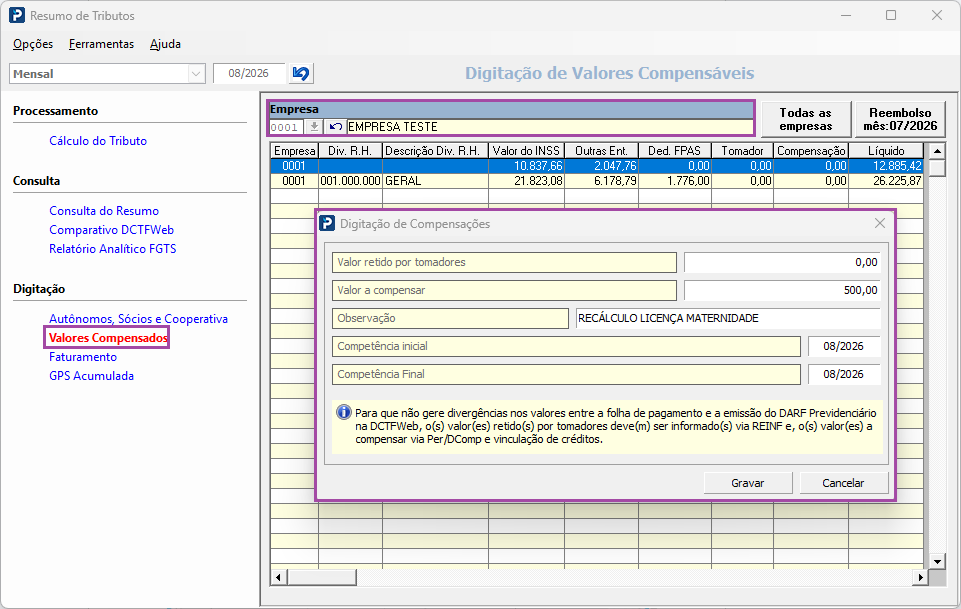961x609 pixels.
Task: Click the undo arrow icon beside company code
Action: click(x=335, y=127)
